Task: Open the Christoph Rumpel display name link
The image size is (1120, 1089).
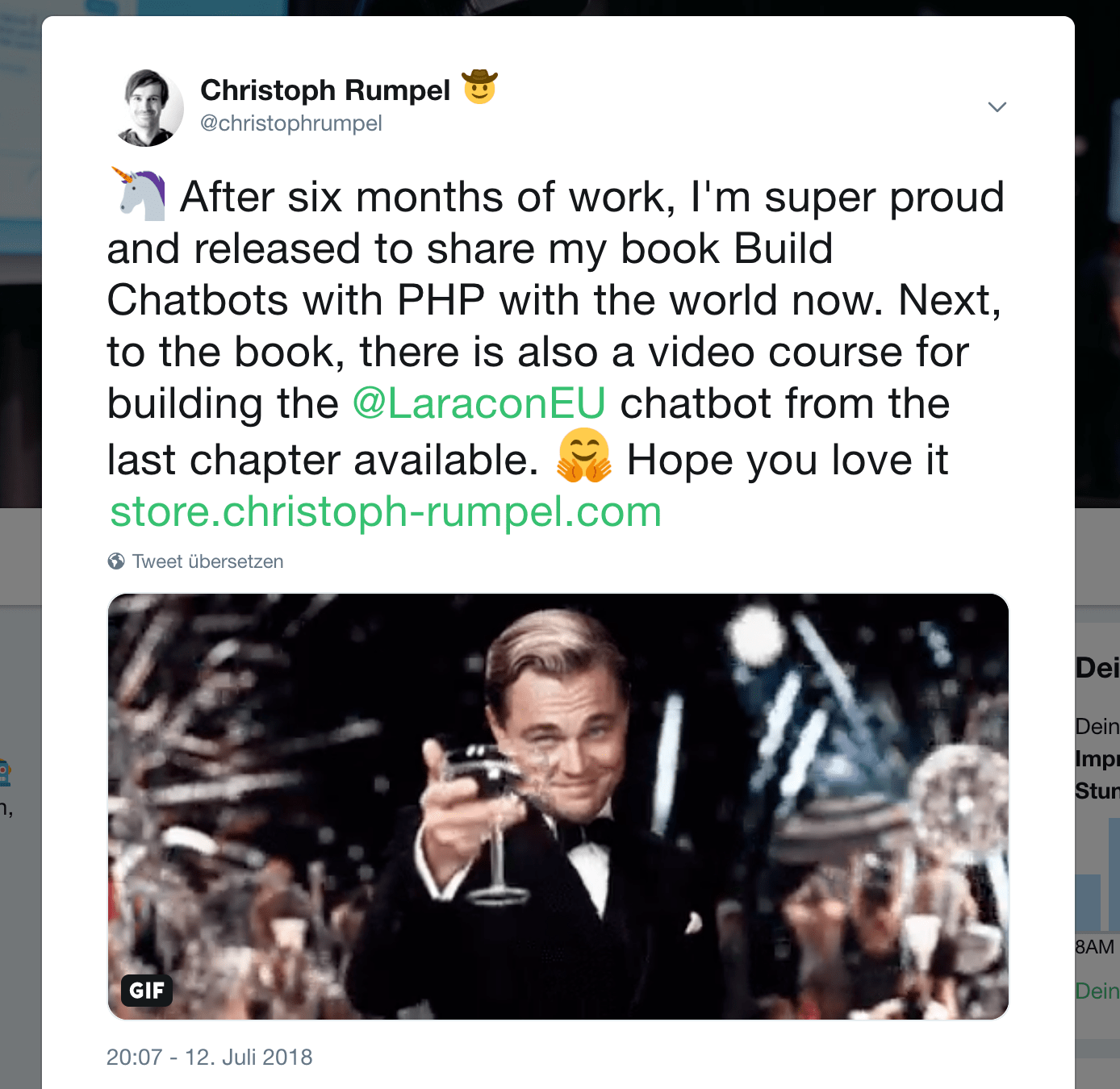Action: pos(325,90)
